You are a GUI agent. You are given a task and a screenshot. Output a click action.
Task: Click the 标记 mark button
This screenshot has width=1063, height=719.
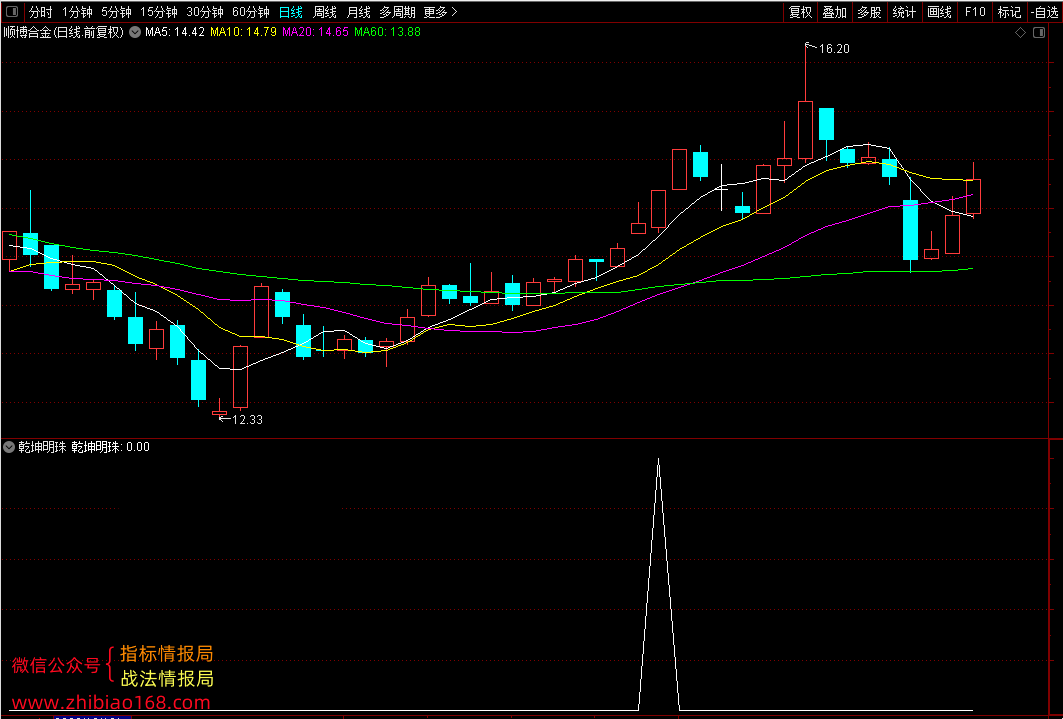[1009, 12]
